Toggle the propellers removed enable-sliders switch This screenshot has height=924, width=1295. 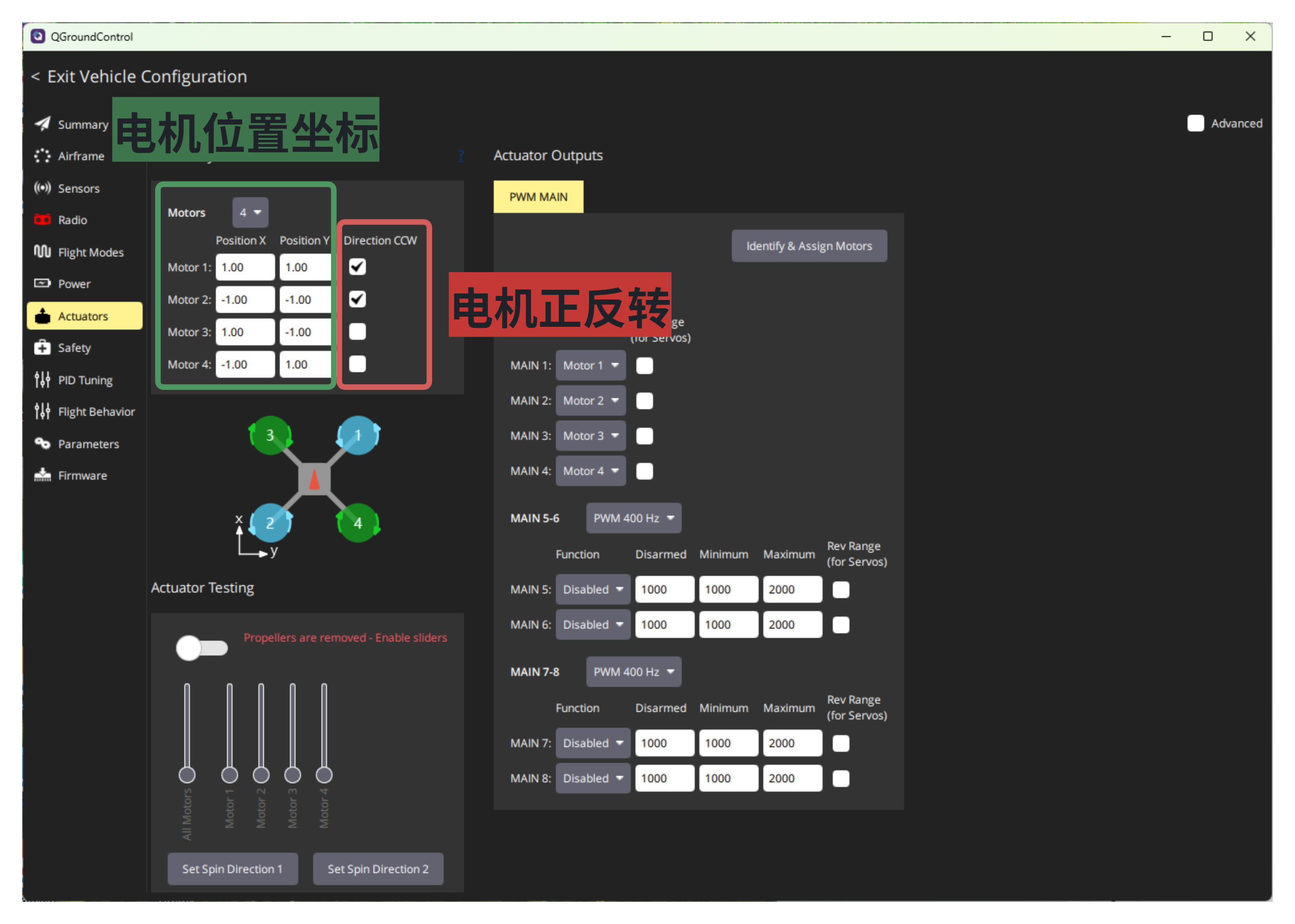pos(201,648)
